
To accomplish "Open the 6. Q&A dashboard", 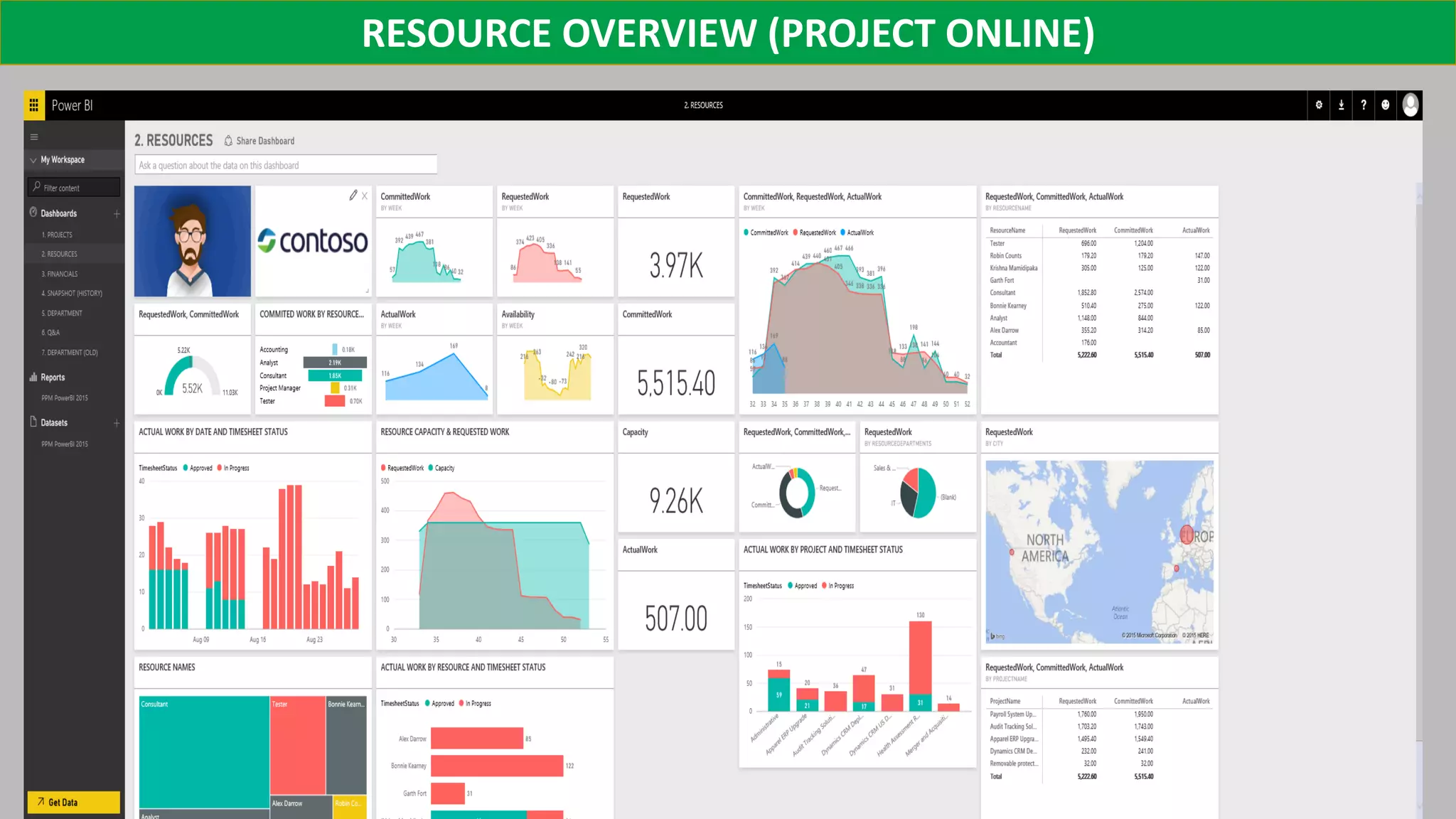I will [x=50, y=332].
